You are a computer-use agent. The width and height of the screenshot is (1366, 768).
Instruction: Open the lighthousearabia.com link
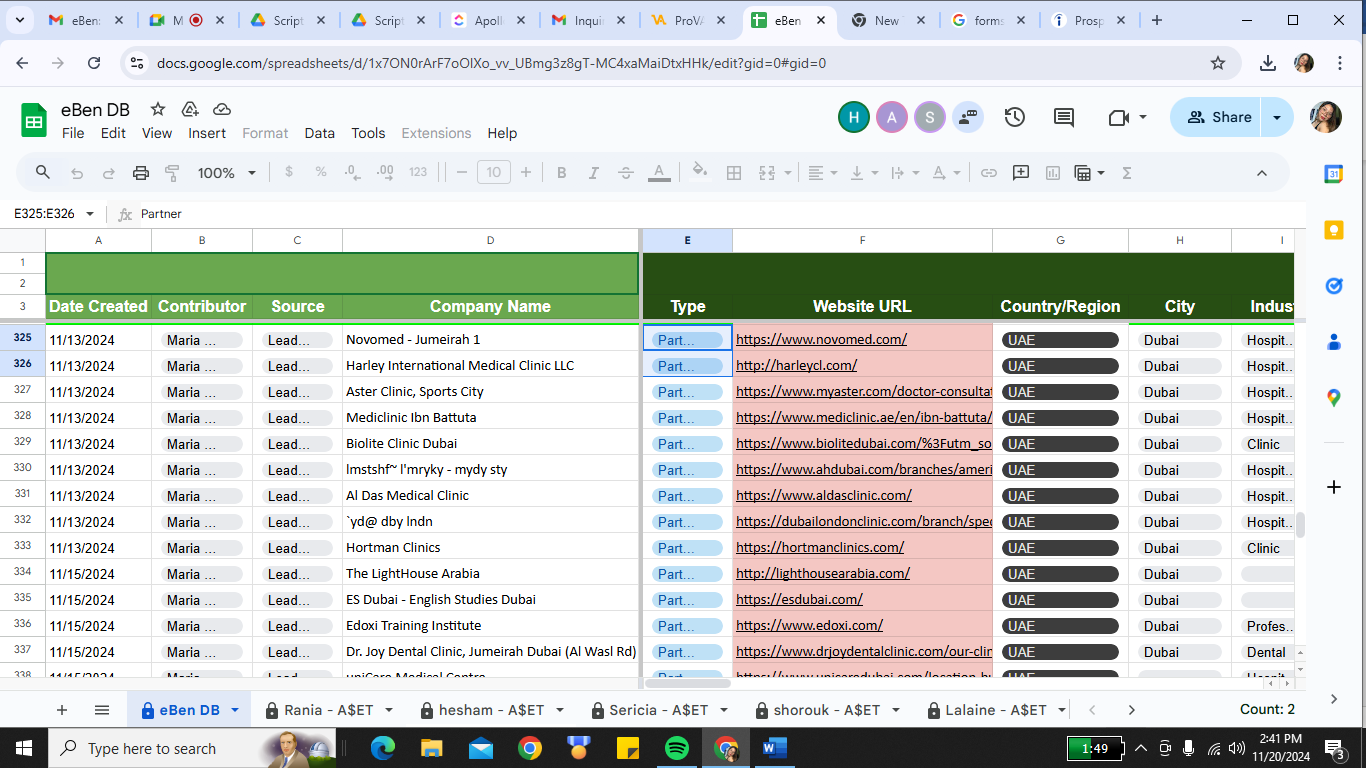click(x=823, y=573)
